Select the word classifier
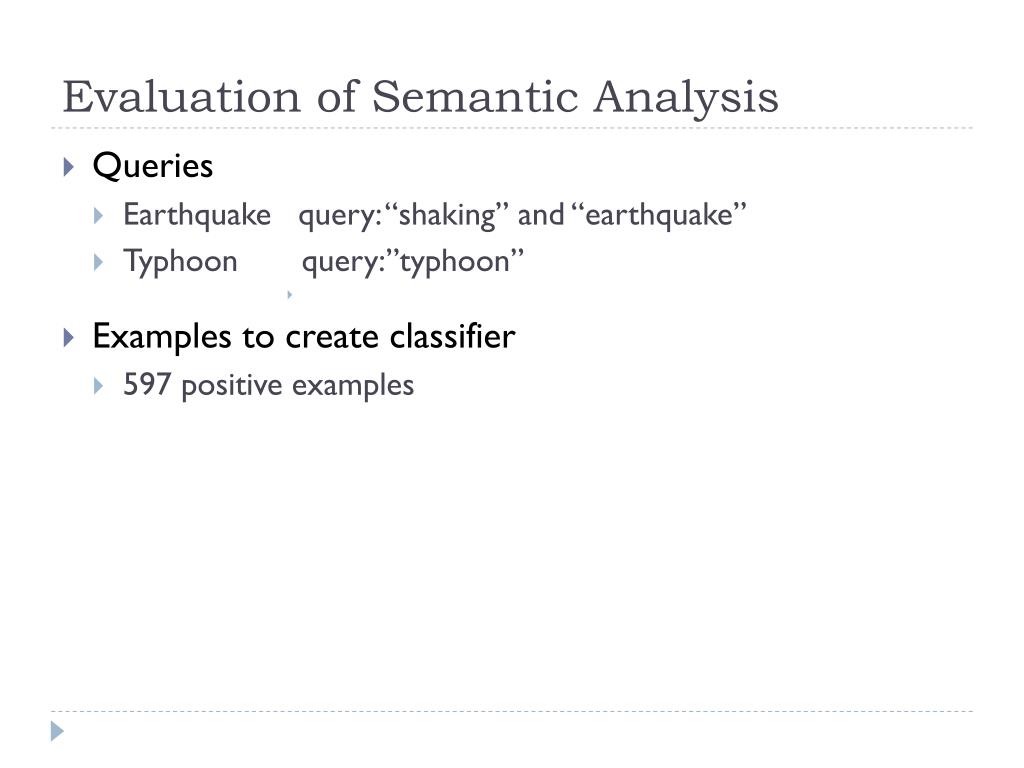The image size is (1024, 768). (453, 336)
